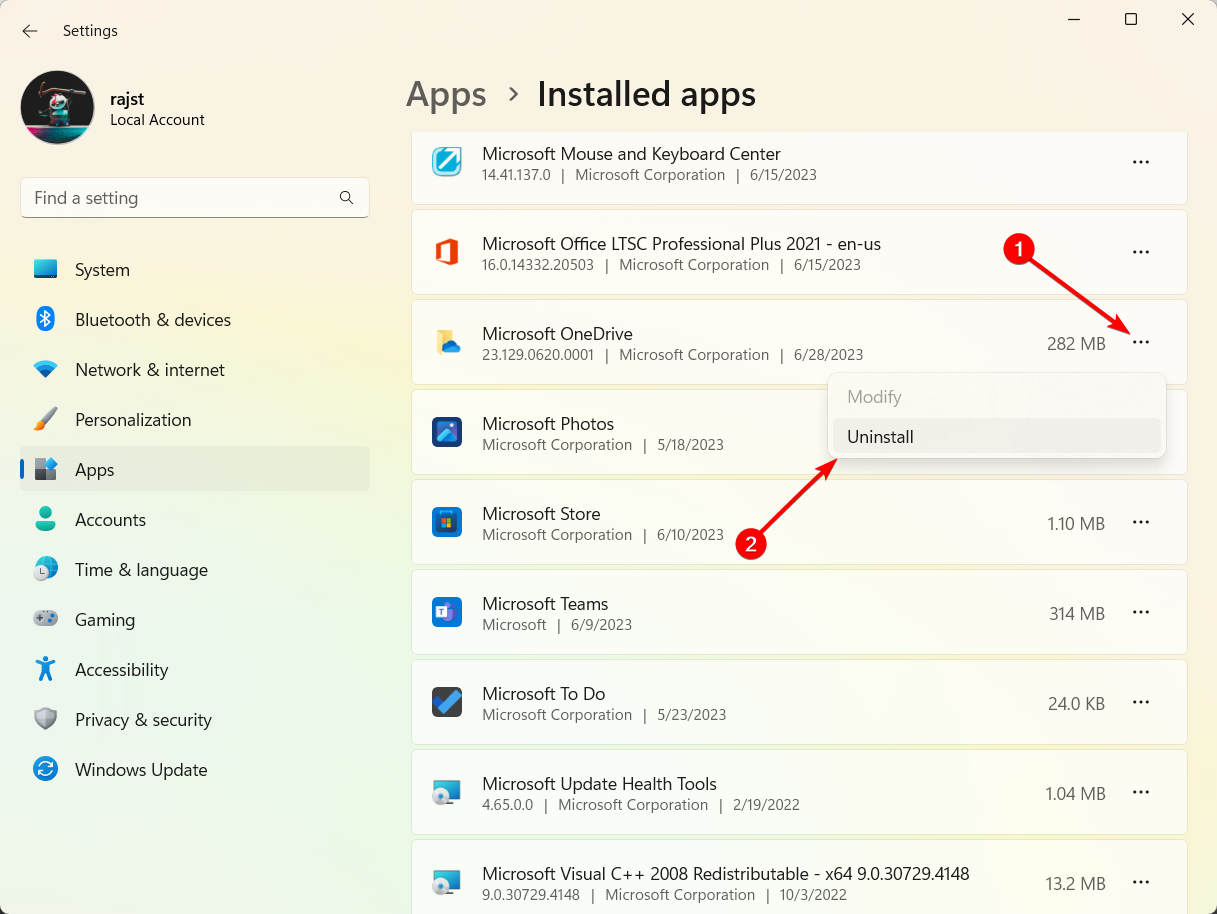The image size is (1217, 914).
Task: Click the Microsoft To Do app icon
Action: (x=447, y=703)
